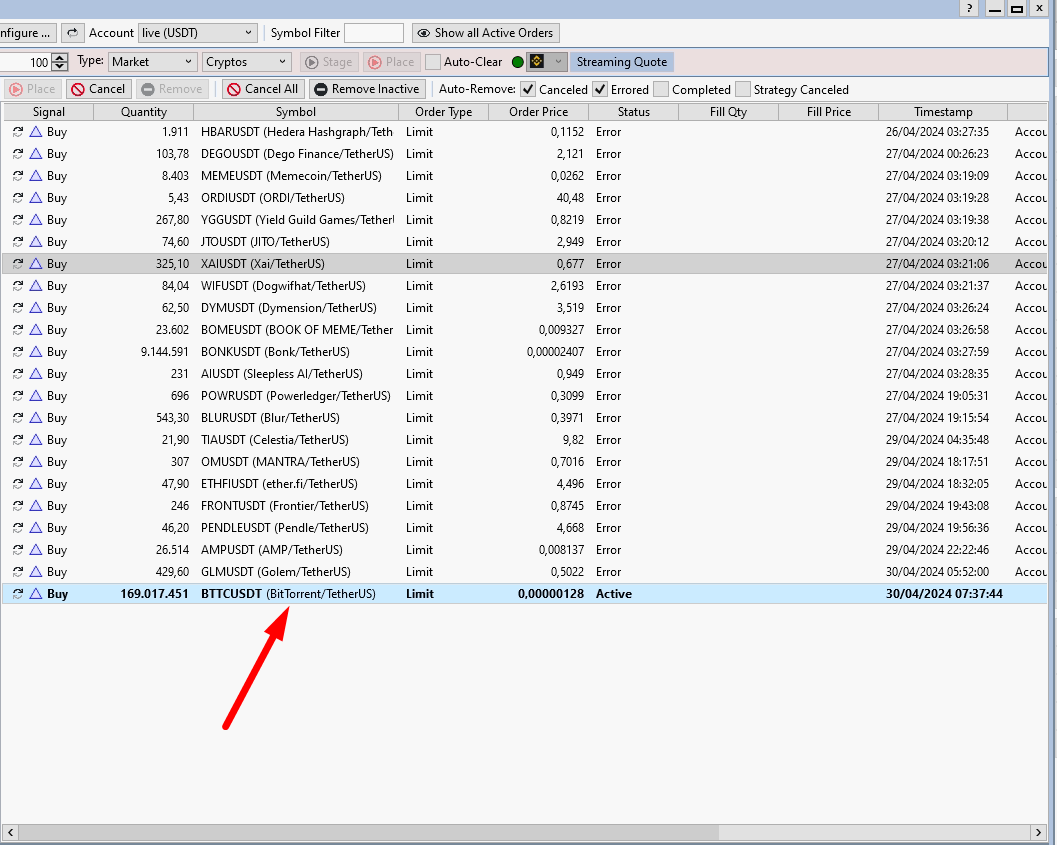
Task: Click the refresh icon on the BTTCUSDT row
Action: coord(18,594)
